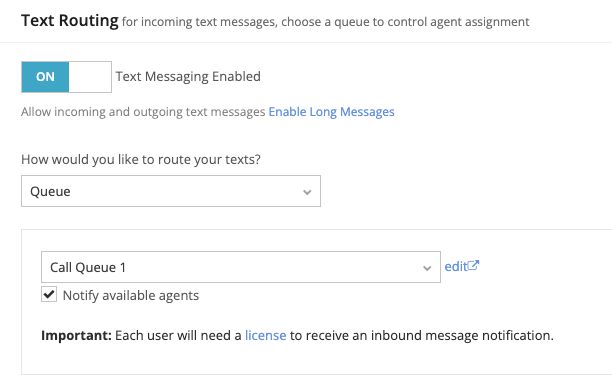612x381 pixels.
Task: Click the bold Important: text
Action: 76,335
